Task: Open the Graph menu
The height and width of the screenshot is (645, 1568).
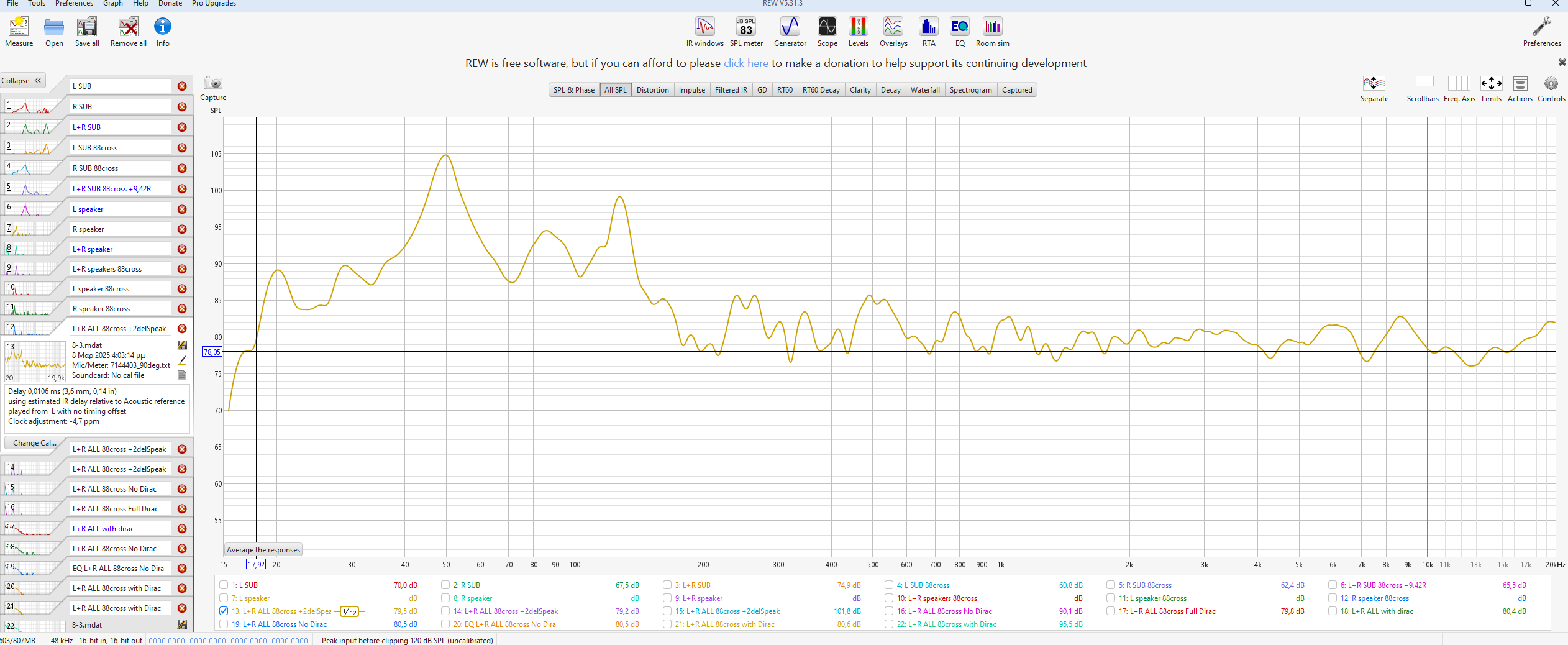Action: pos(112,4)
